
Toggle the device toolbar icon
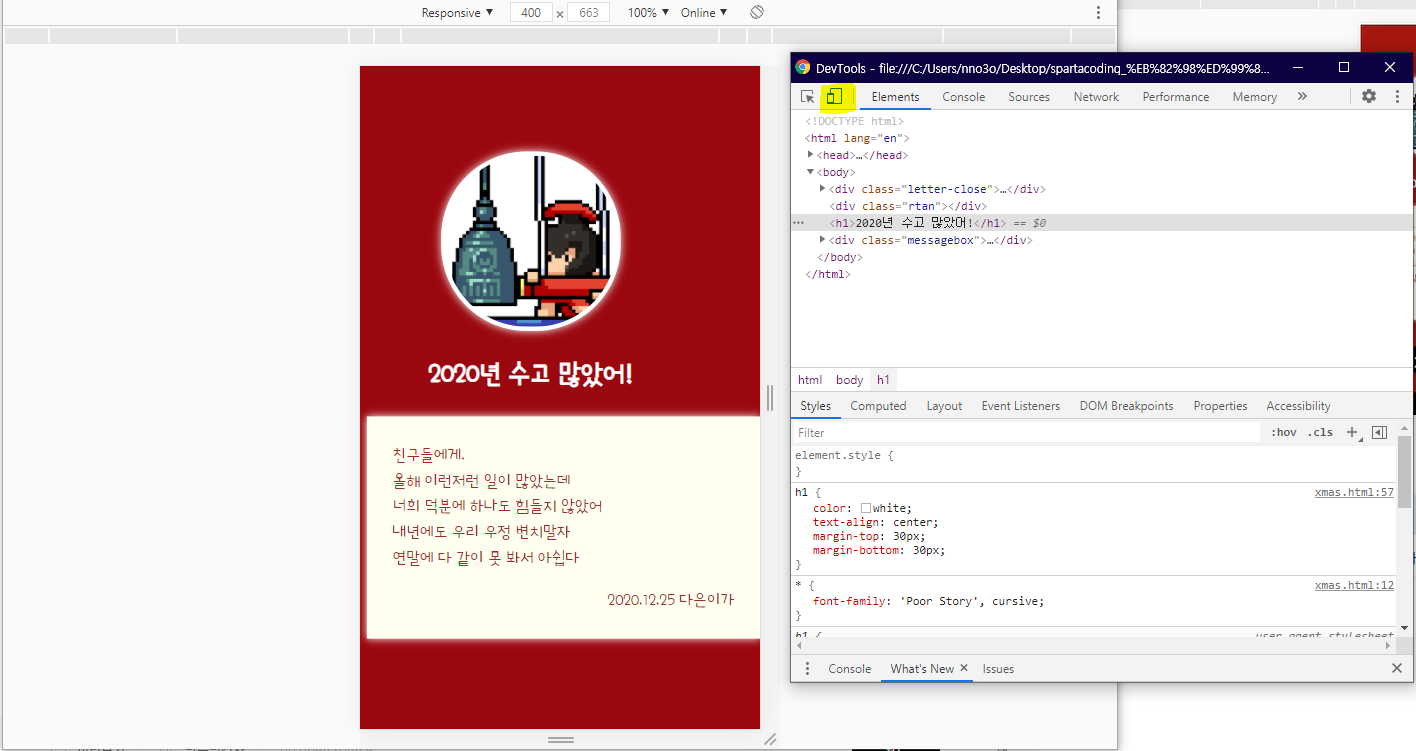click(835, 97)
